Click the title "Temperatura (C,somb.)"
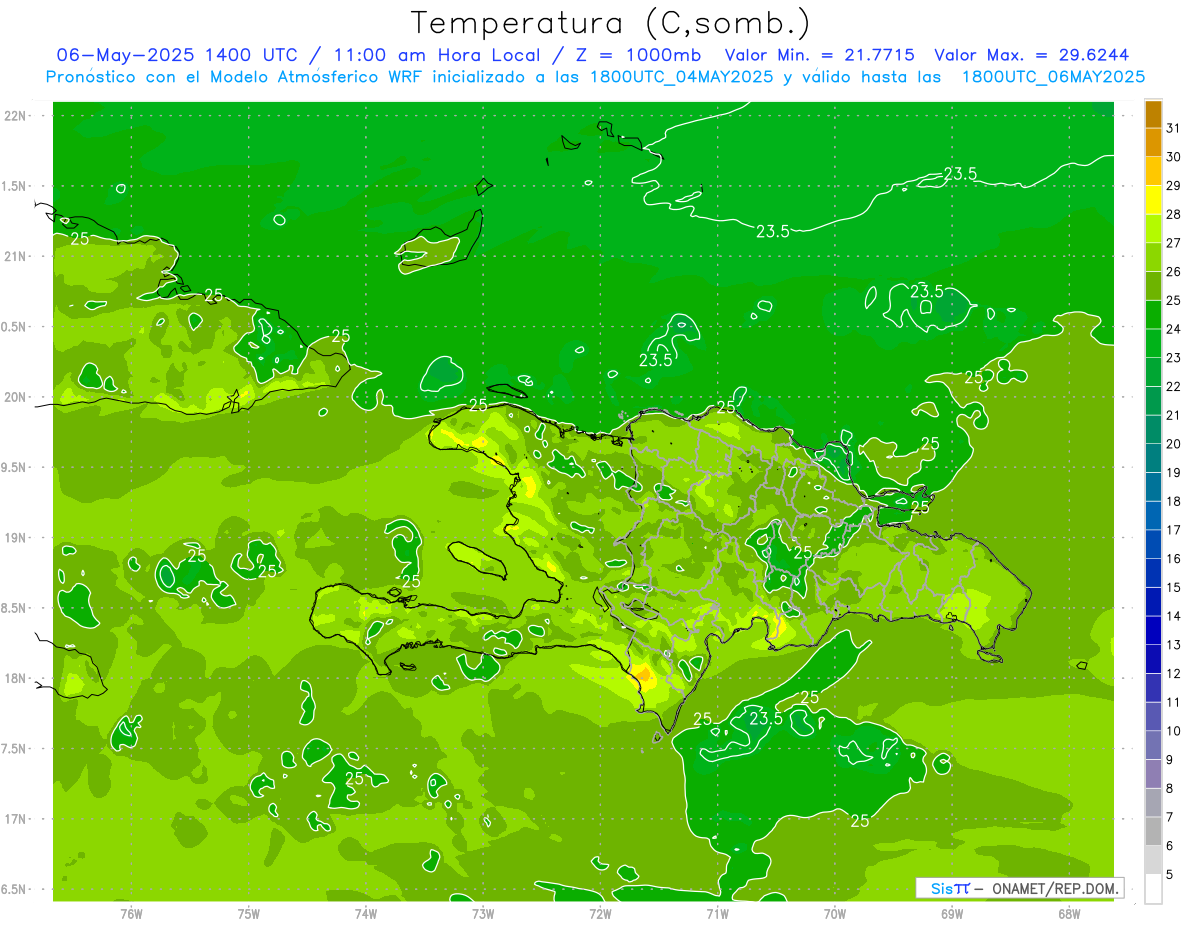This screenshot has width=1200, height=927. (610, 23)
